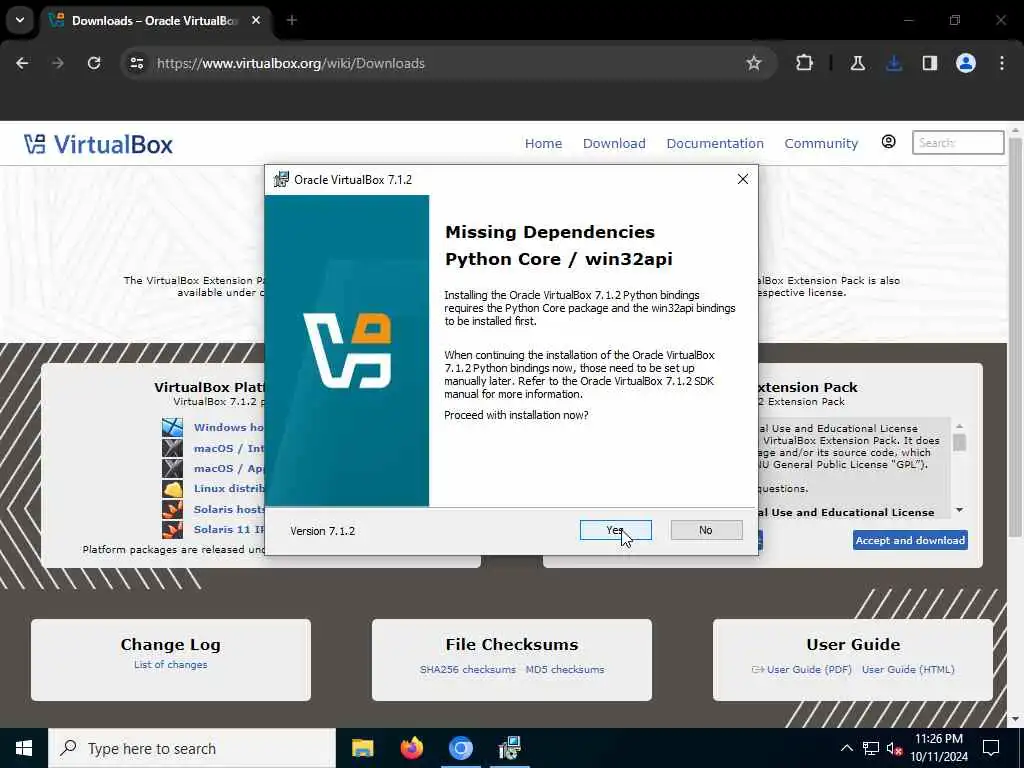Viewport: 1024px width, 768px height.
Task: Open the User Guide (HTML) link
Action: pos(908,669)
